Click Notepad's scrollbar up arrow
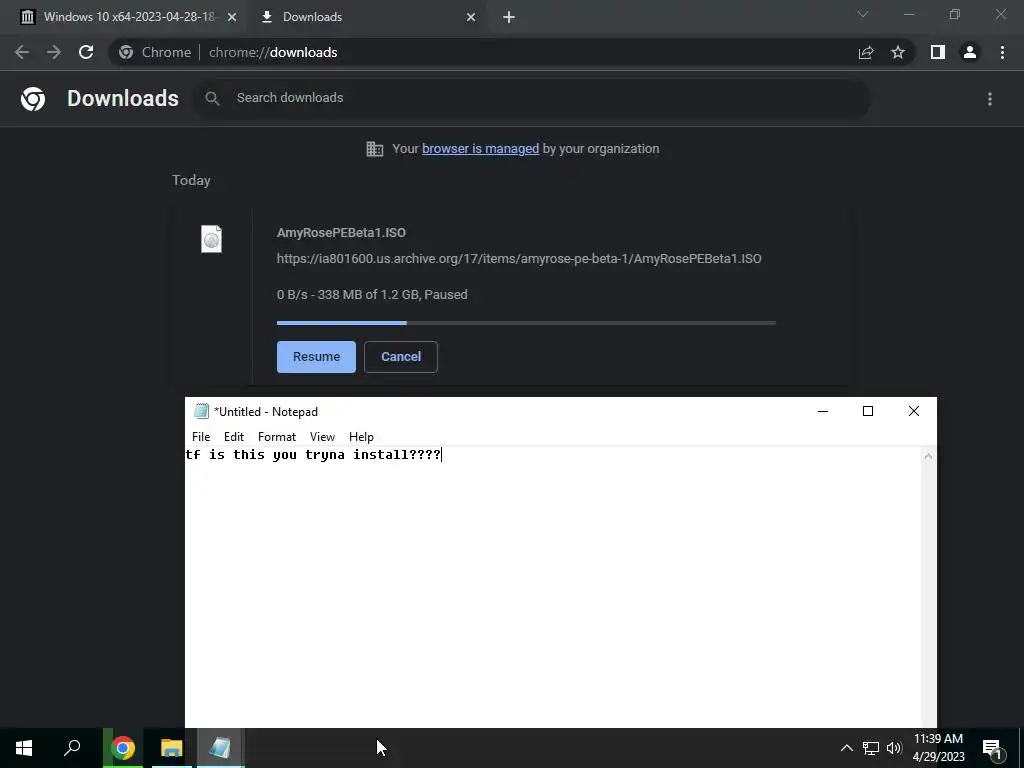1024x768 pixels. (928, 456)
